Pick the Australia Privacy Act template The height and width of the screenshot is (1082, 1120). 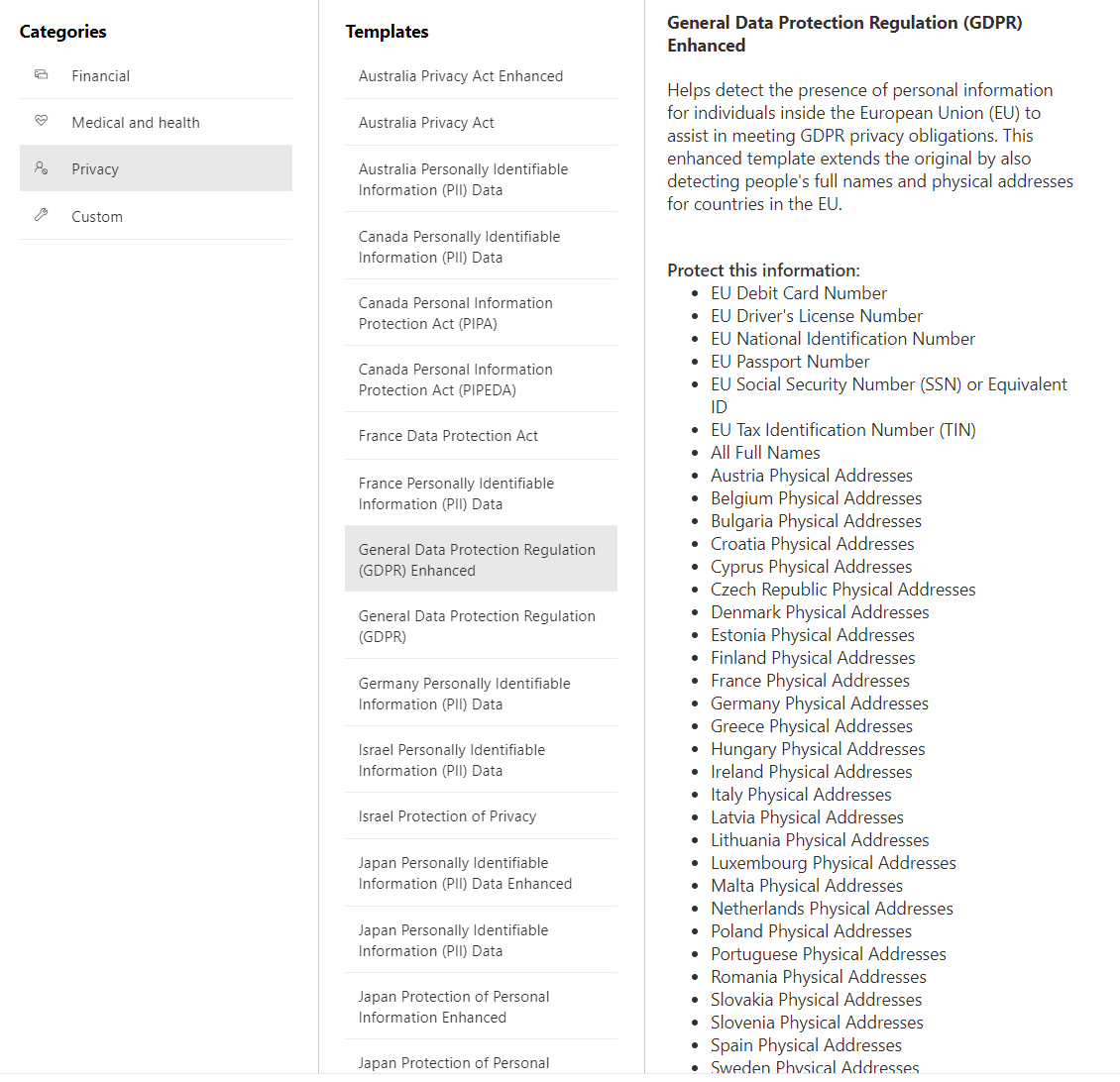click(426, 123)
